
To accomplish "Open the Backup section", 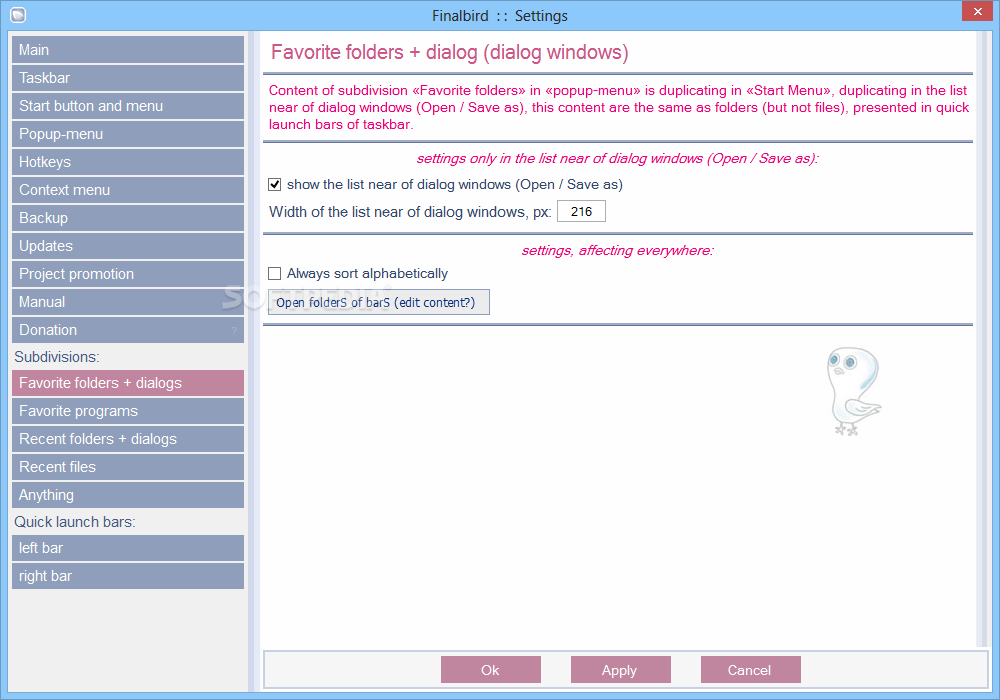I will pos(128,218).
